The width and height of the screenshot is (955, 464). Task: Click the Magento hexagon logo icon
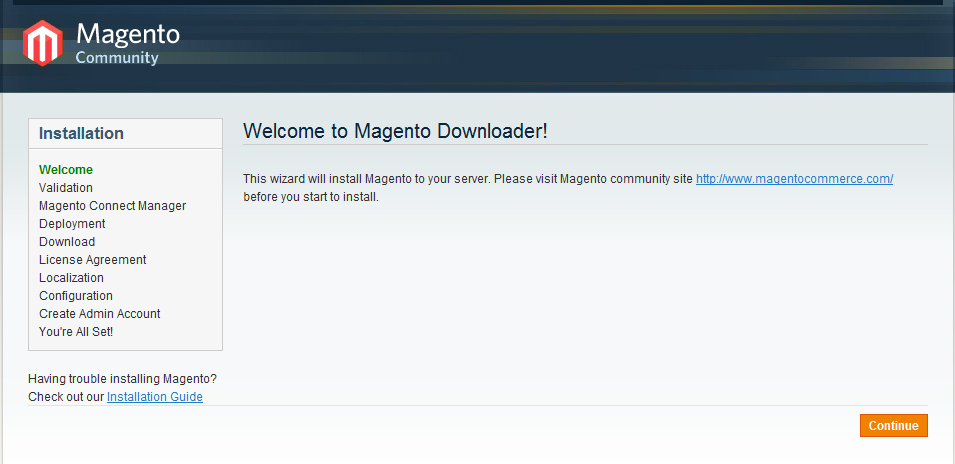[x=43, y=43]
